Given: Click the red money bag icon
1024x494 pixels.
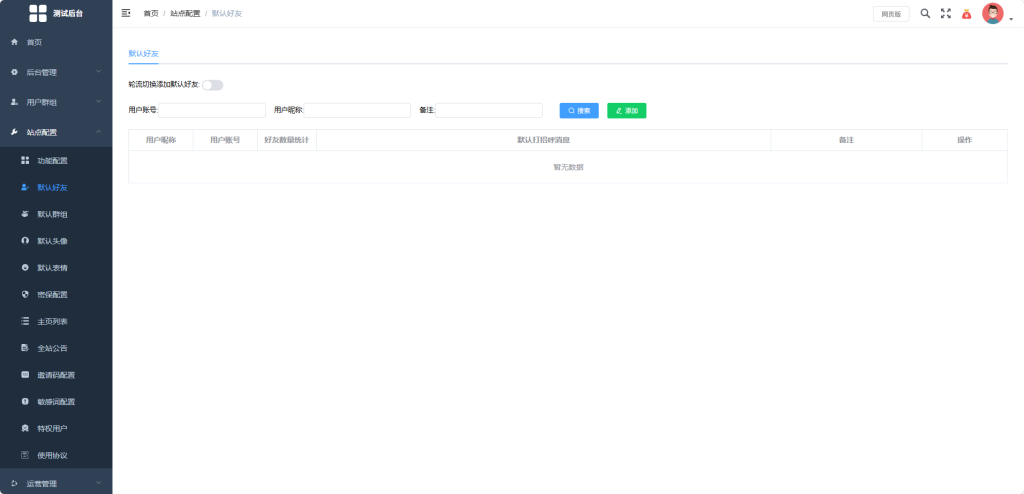Looking at the screenshot, I should pyautogui.click(x=967, y=14).
